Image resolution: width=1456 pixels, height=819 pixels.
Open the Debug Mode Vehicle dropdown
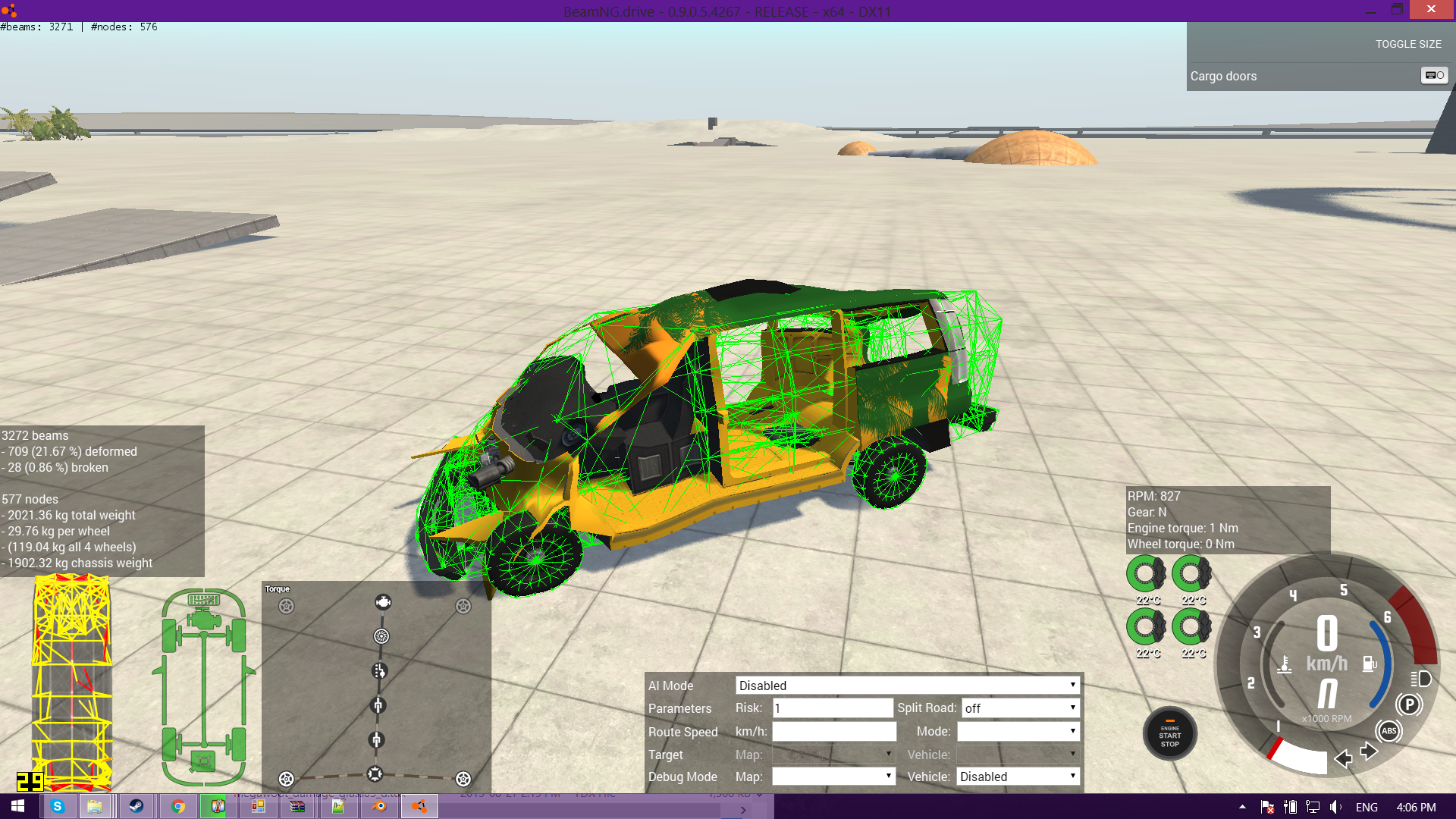pos(1018,777)
